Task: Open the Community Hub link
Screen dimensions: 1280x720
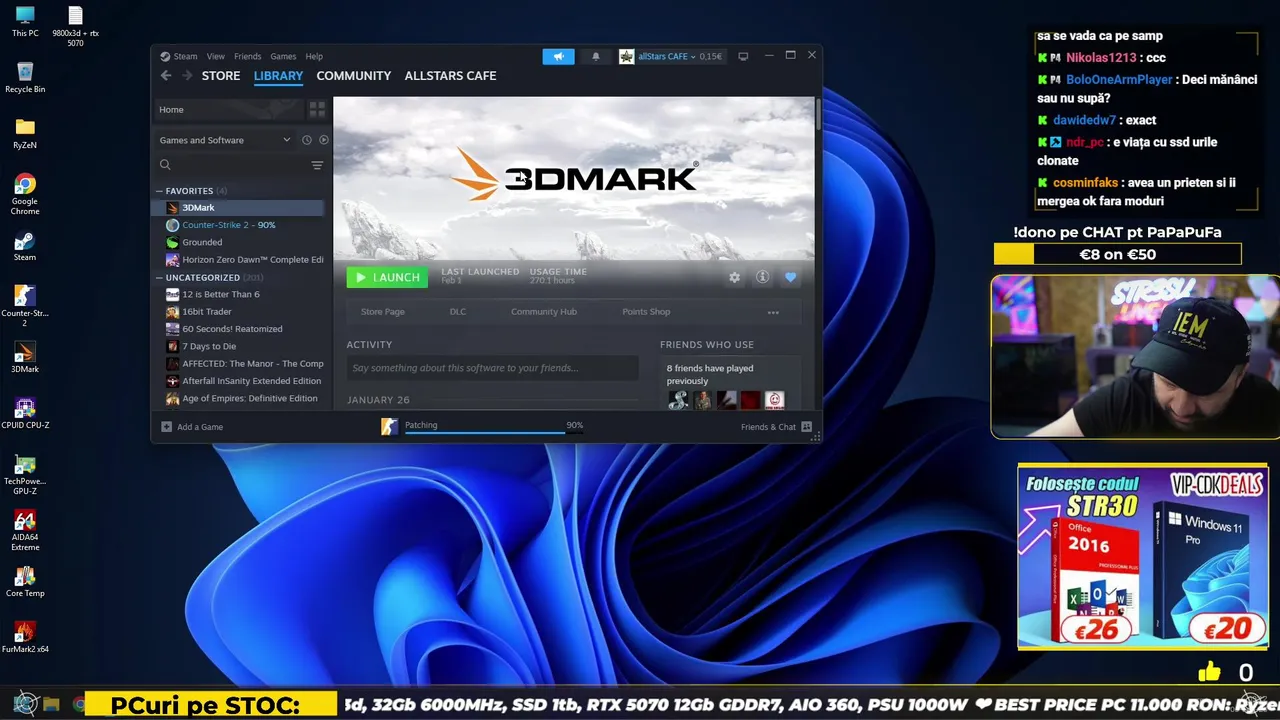Action: pos(544,312)
